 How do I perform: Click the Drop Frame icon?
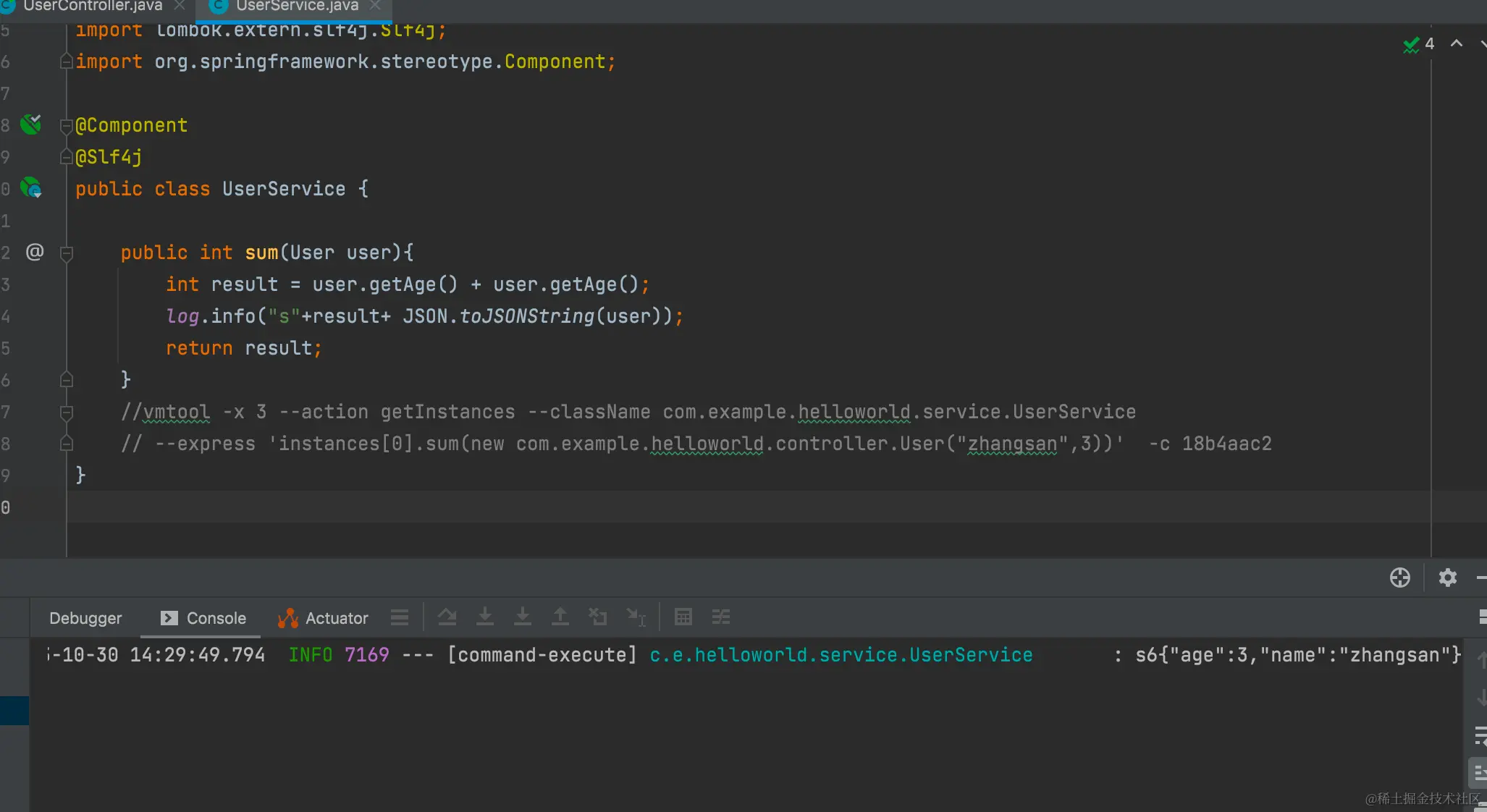coord(597,617)
